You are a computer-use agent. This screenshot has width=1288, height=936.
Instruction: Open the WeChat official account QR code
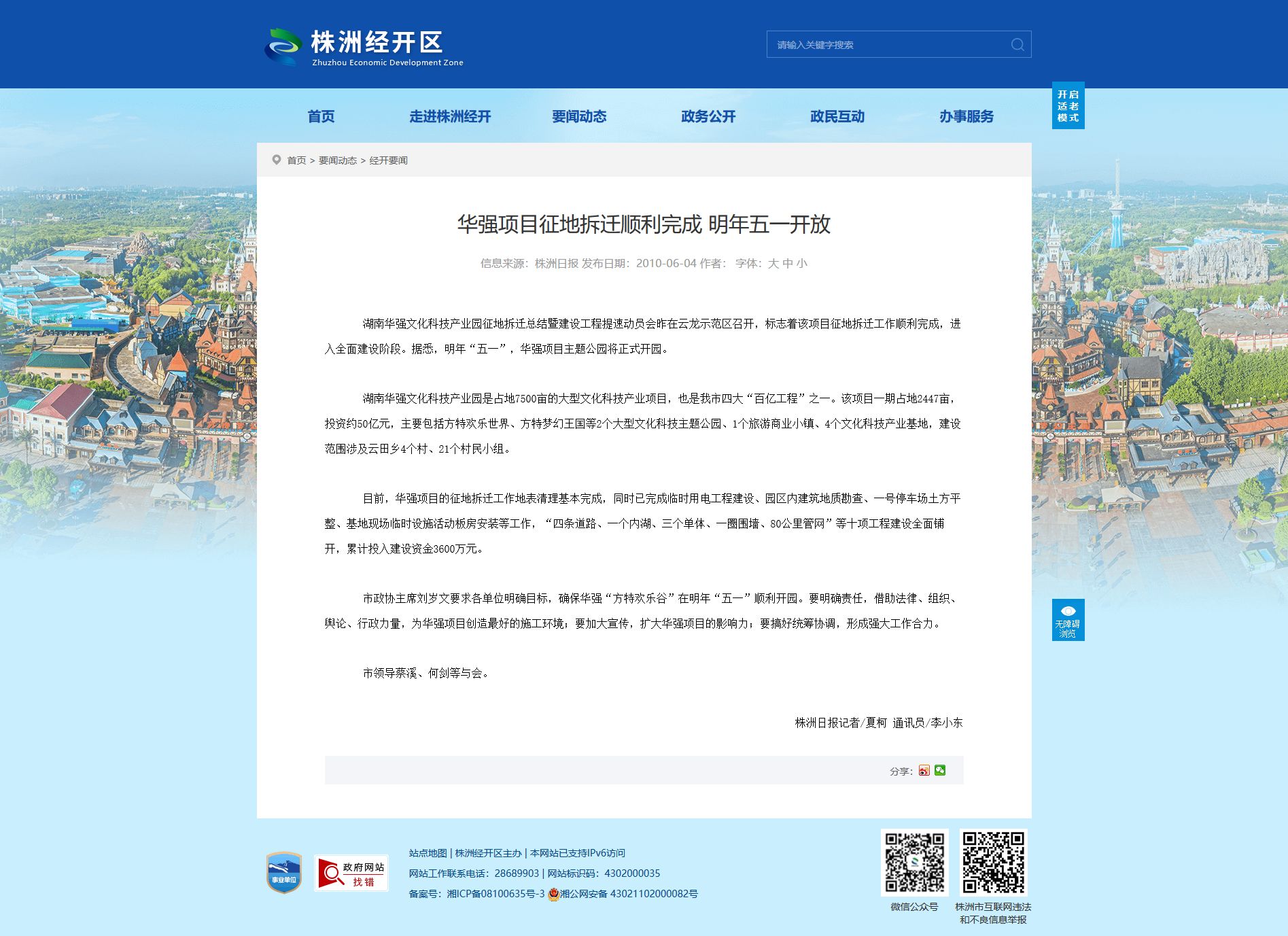(914, 862)
